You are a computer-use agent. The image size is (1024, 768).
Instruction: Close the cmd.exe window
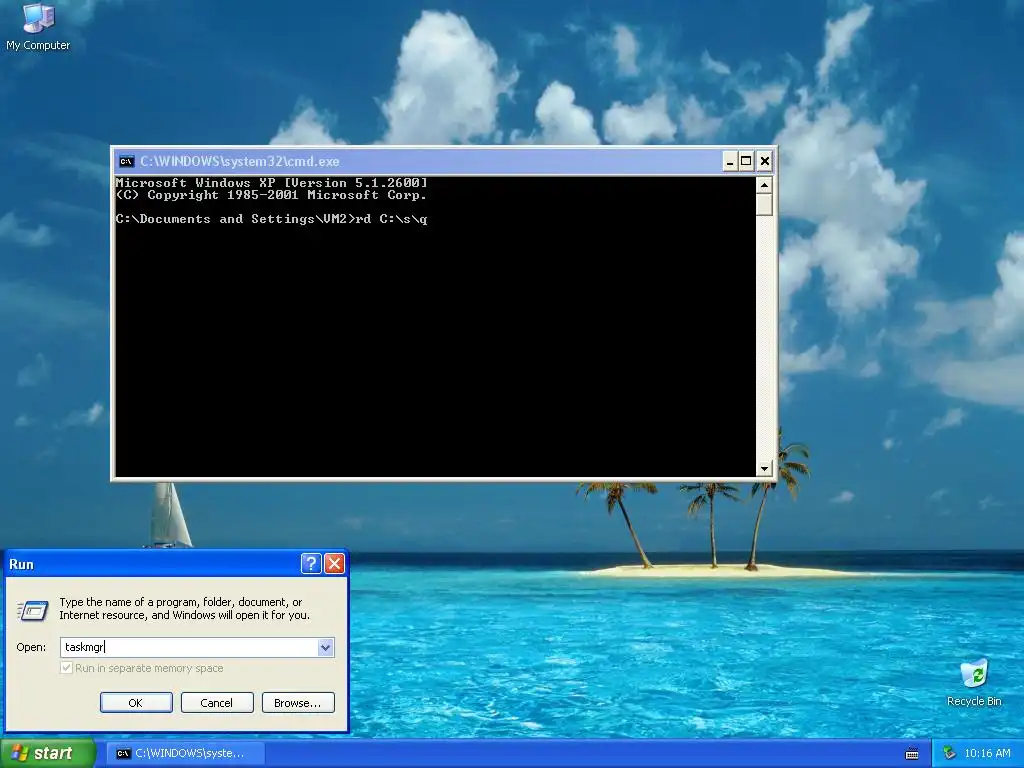(x=765, y=161)
